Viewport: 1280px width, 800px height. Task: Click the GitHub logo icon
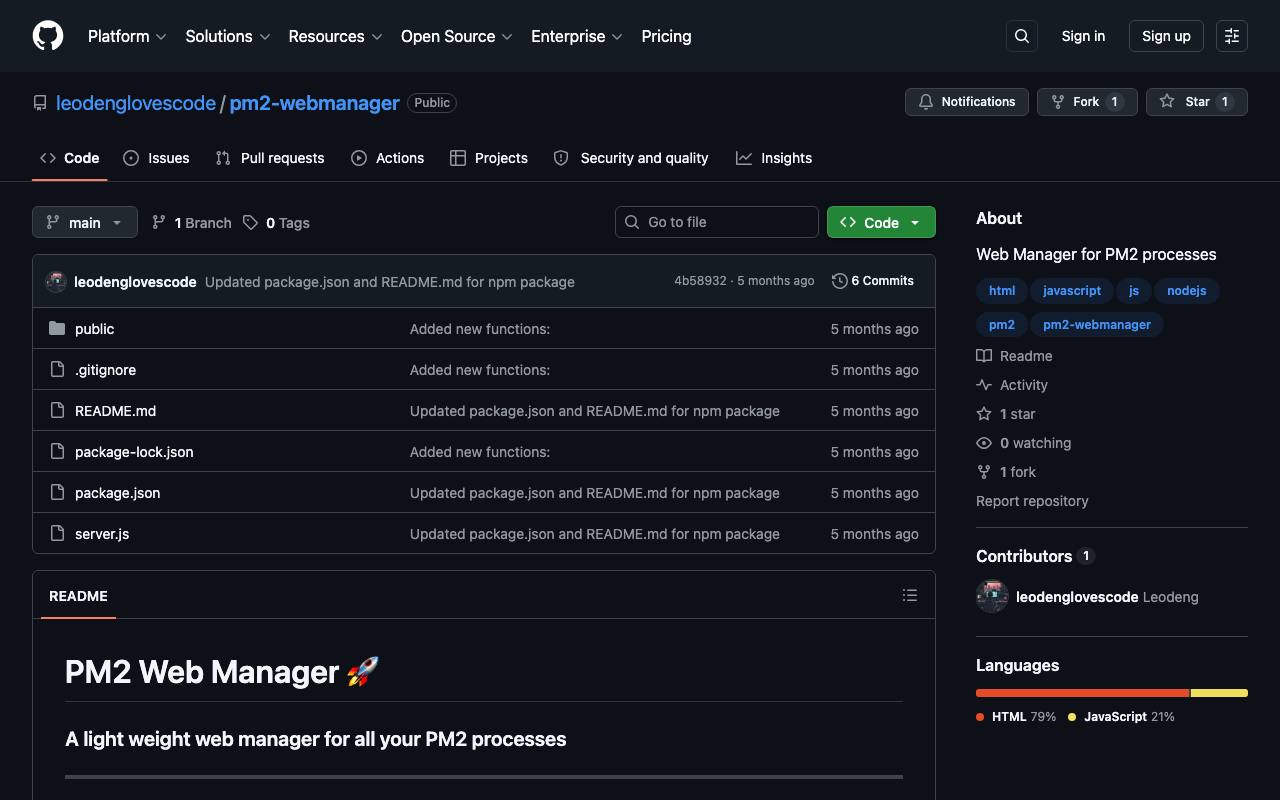coord(48,36)
